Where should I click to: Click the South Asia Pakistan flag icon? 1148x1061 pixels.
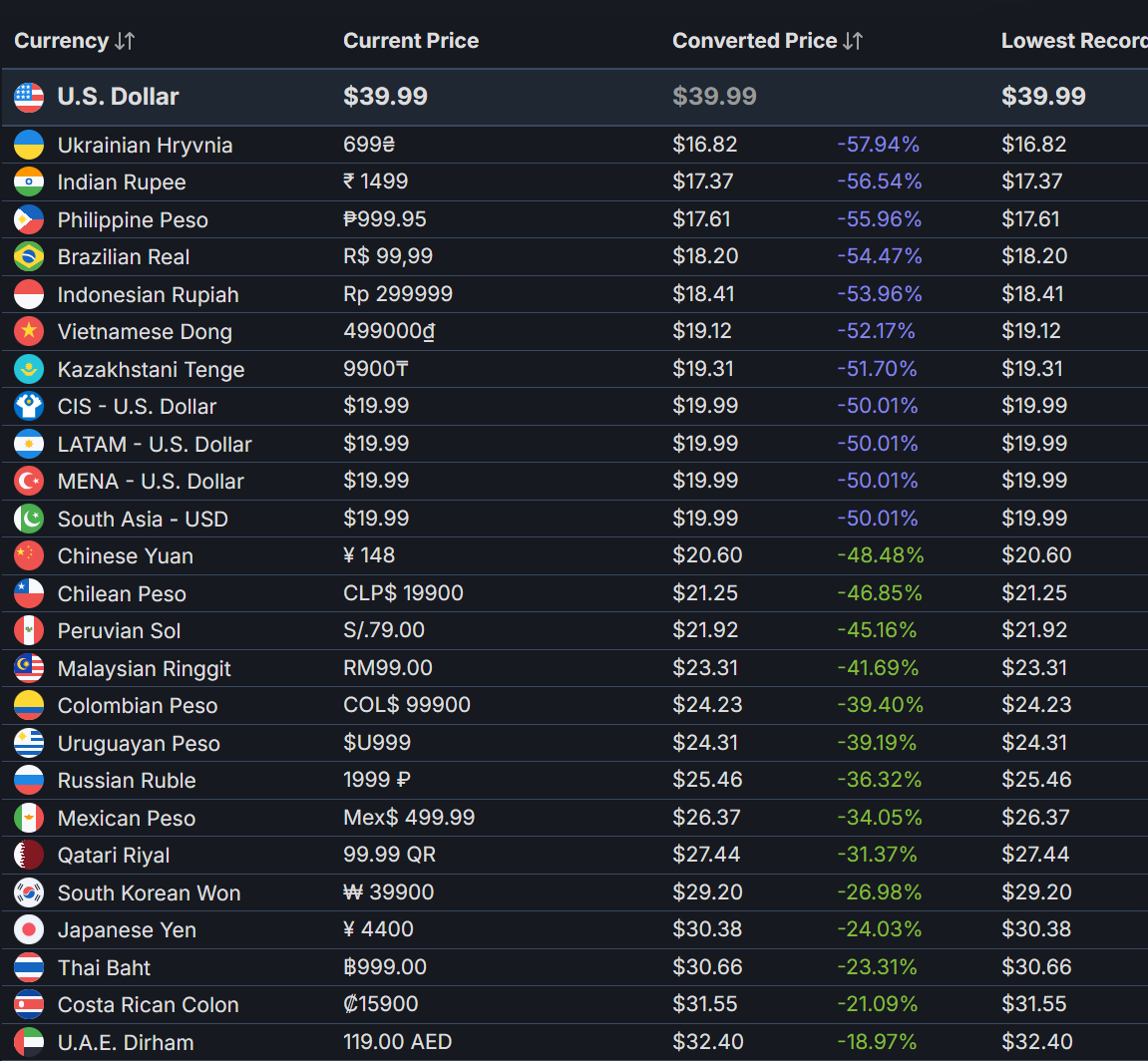pos(29,519)
